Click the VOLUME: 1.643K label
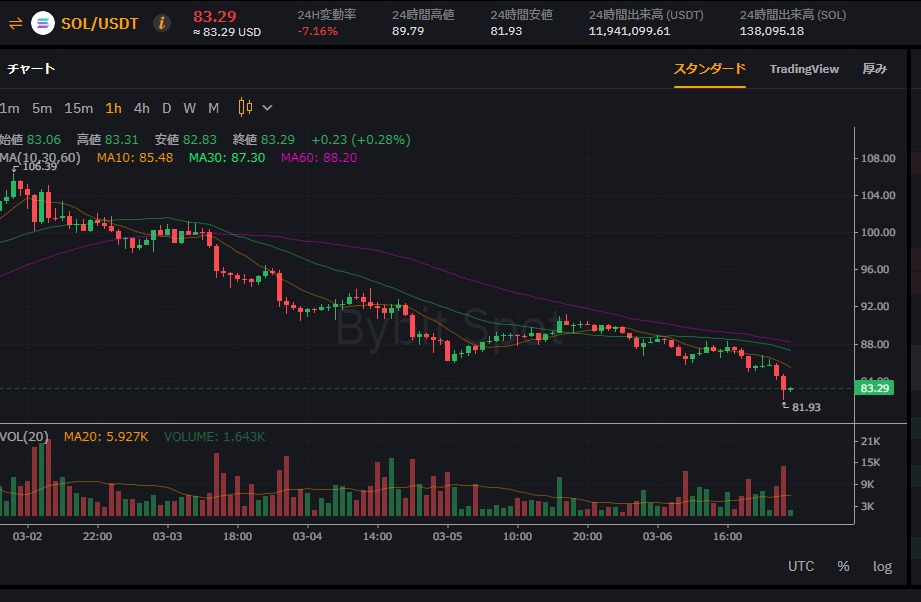Screen dimensions: 921x602 (x=214, y=437)
